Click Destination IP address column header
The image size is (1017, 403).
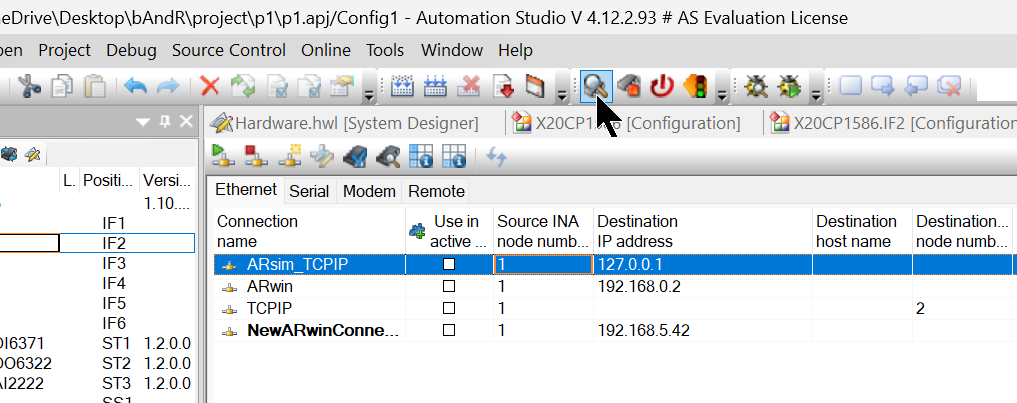pos(702,231)
